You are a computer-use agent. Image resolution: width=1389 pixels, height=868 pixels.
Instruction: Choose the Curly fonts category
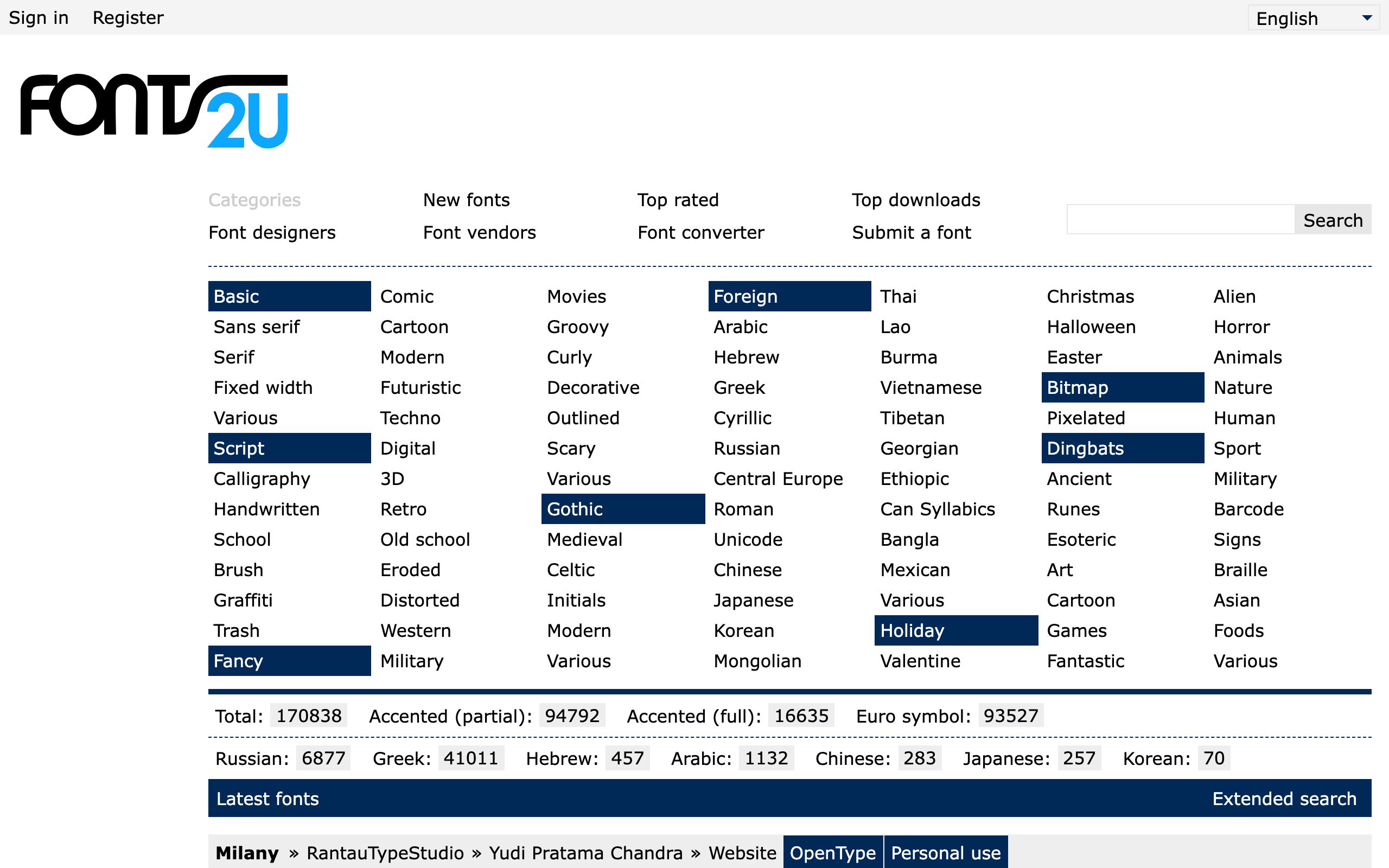pos(569,357)
